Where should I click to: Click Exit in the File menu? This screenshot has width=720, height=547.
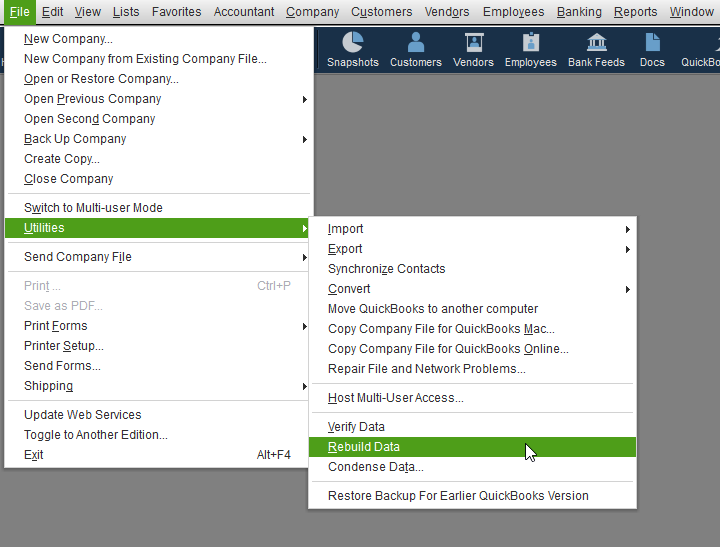158,455
